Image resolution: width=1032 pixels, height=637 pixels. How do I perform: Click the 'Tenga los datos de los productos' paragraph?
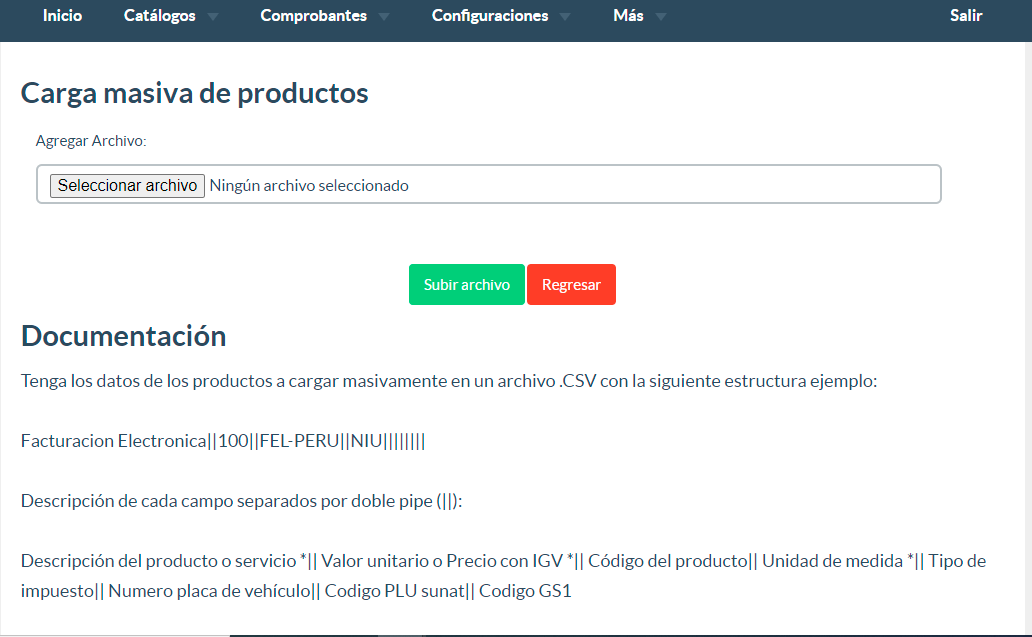[449, 381]
